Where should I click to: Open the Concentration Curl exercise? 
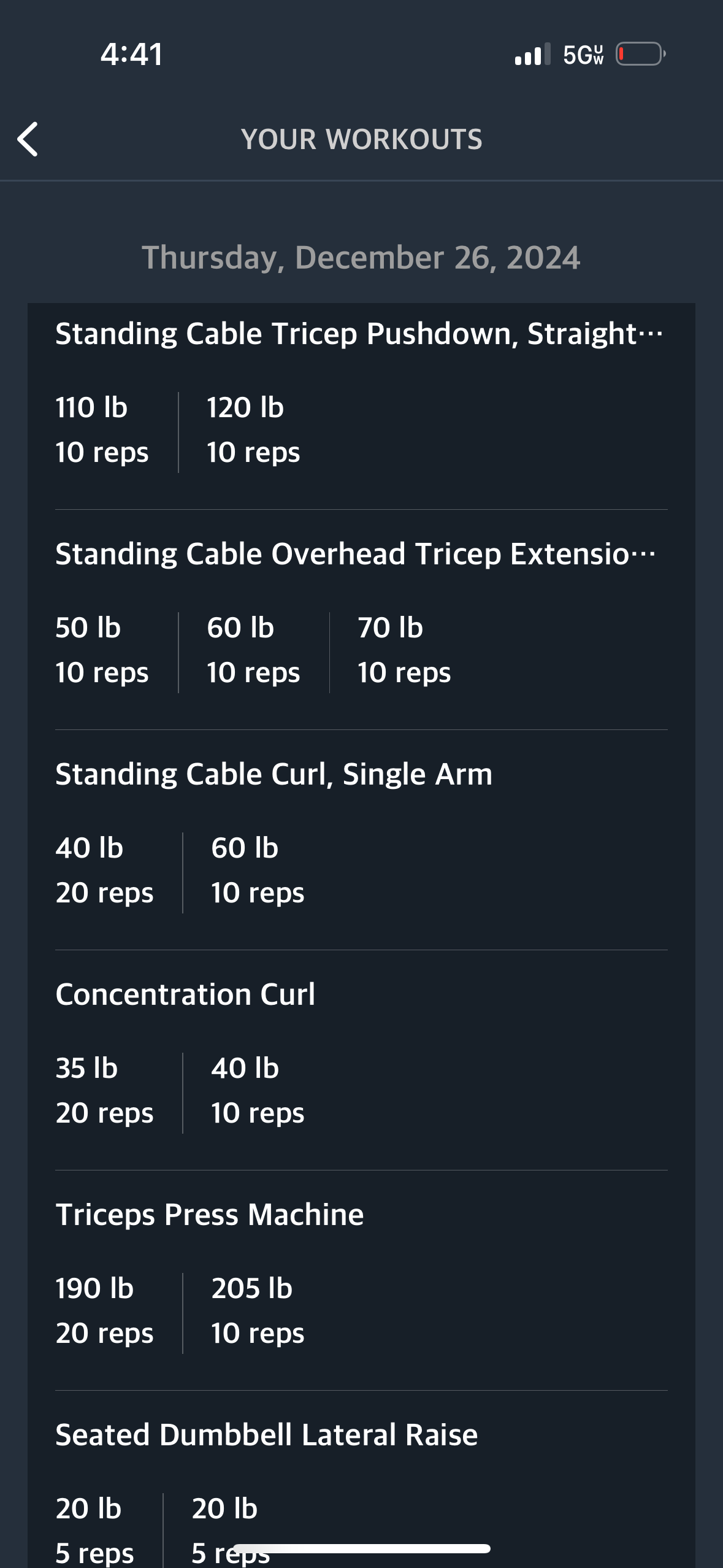[185, 994]
